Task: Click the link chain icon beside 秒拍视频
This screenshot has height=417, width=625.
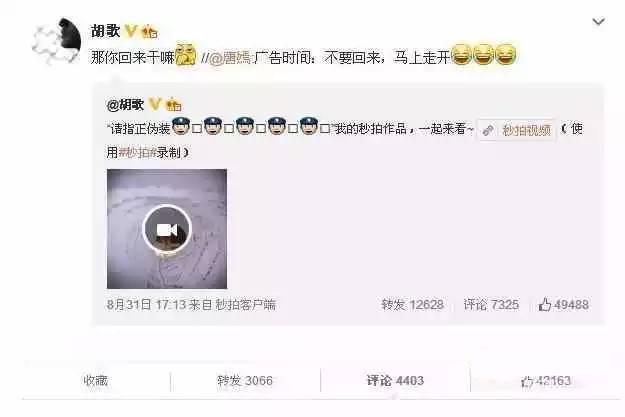Action: (x=488, y=130)
